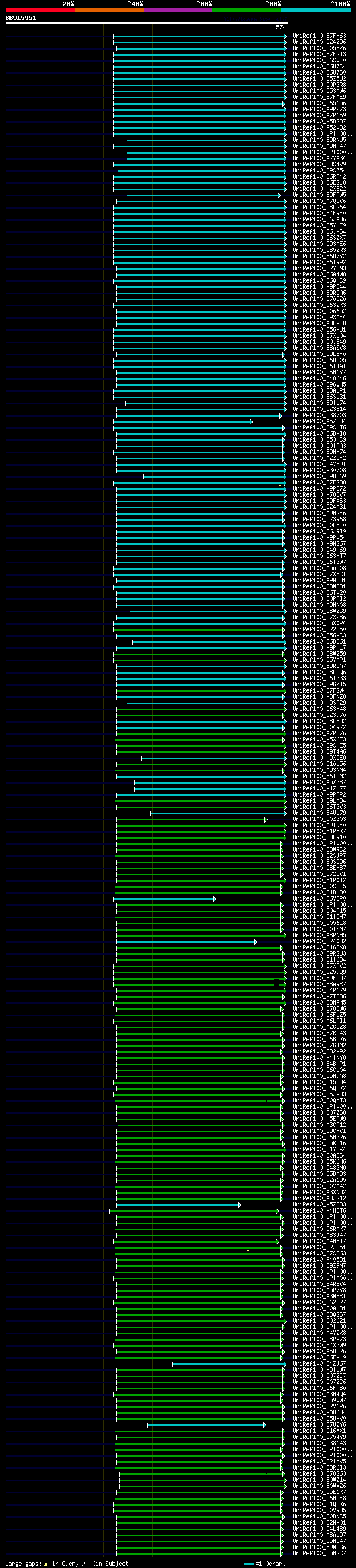Select hit label UniRef100_C0P3R8
This screenshot has width=356, height=1568.
coord(319,85)
